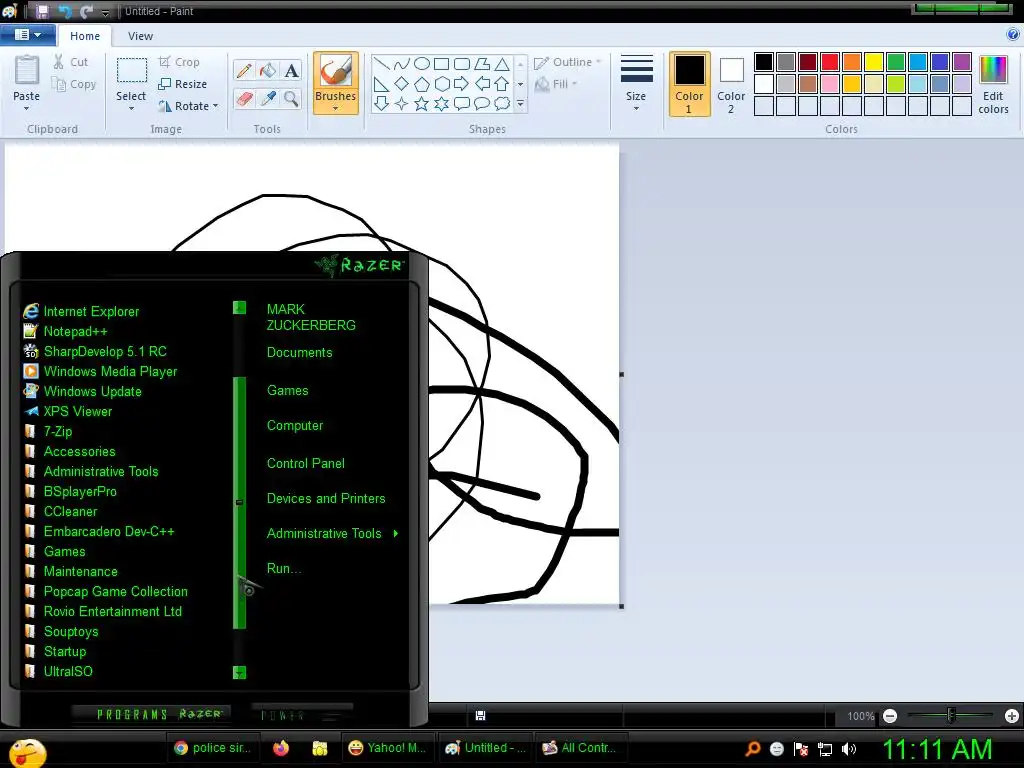Open Paint Help question mark icon
Image resolution: width=1024 pixels, height=768 pixels.
[1013, 35]
